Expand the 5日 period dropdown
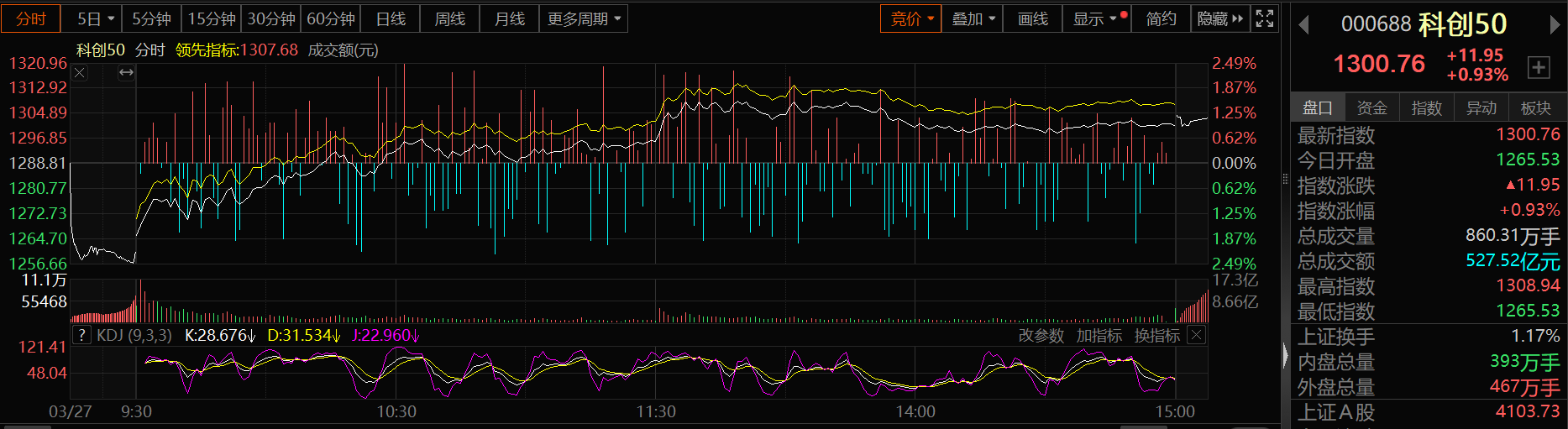This screenshot has width=1568, height=429. tap(96, 18)
